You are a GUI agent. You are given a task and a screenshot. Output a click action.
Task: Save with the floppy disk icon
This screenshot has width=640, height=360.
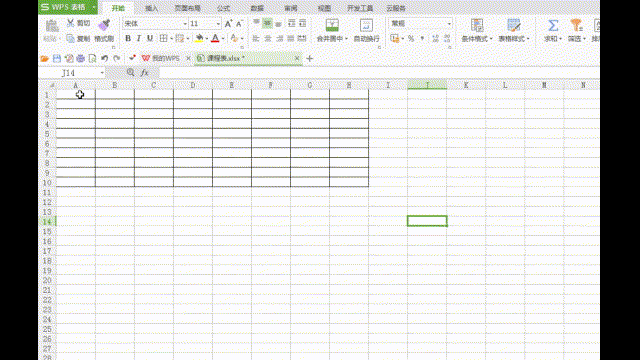57,59
